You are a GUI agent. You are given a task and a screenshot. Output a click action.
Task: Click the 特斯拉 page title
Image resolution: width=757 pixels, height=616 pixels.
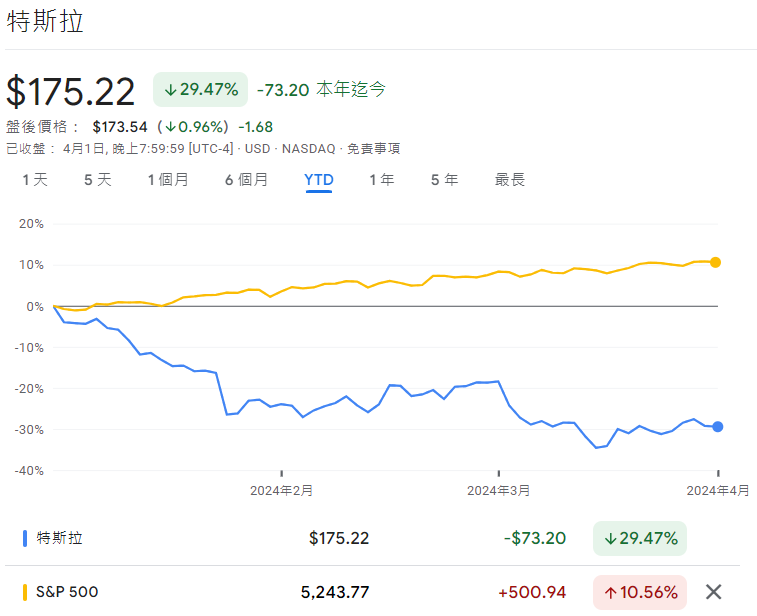(45, 22)
